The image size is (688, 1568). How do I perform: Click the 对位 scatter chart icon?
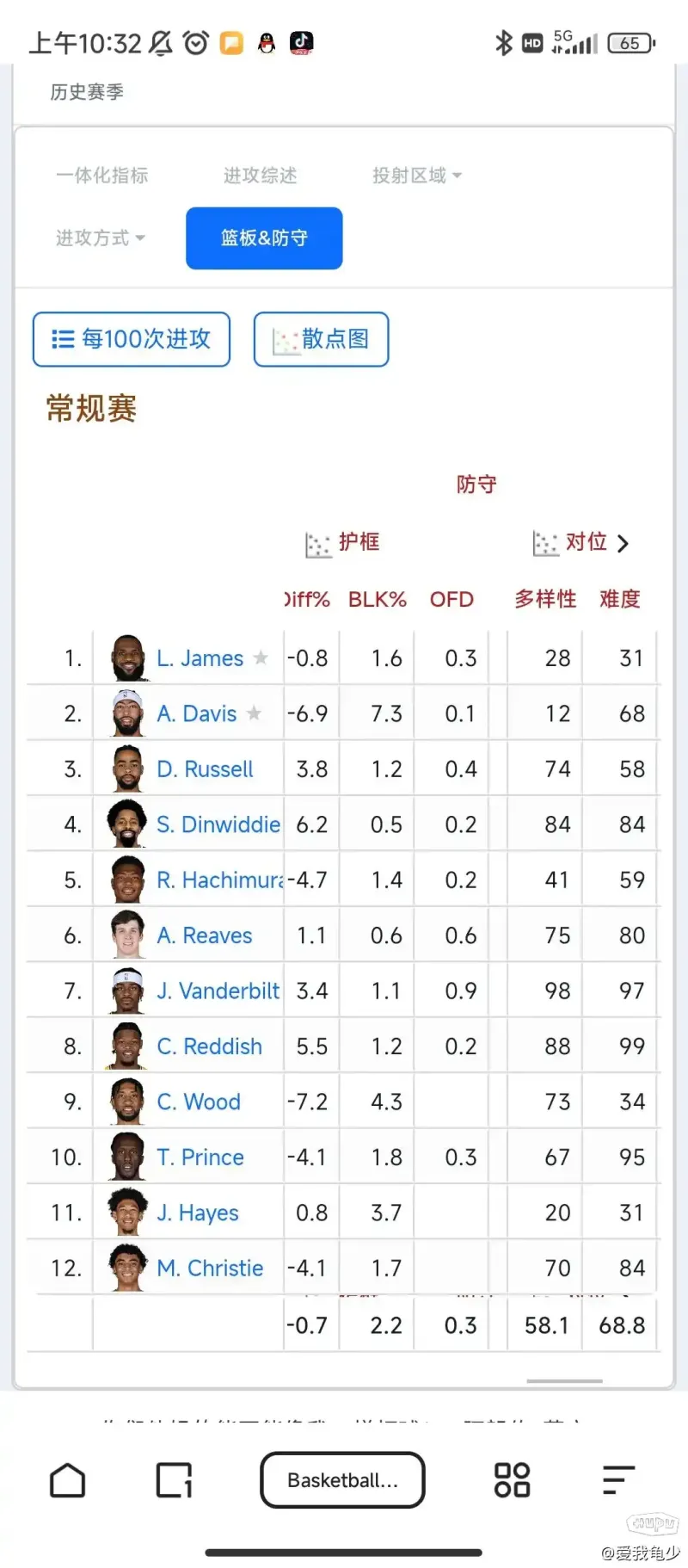coord(544,542)
